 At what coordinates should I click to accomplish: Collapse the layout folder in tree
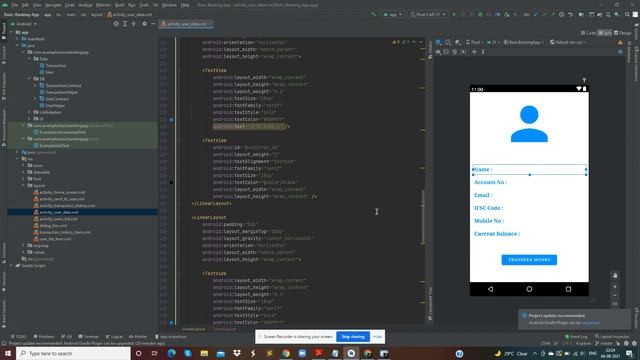click(24, 185)
